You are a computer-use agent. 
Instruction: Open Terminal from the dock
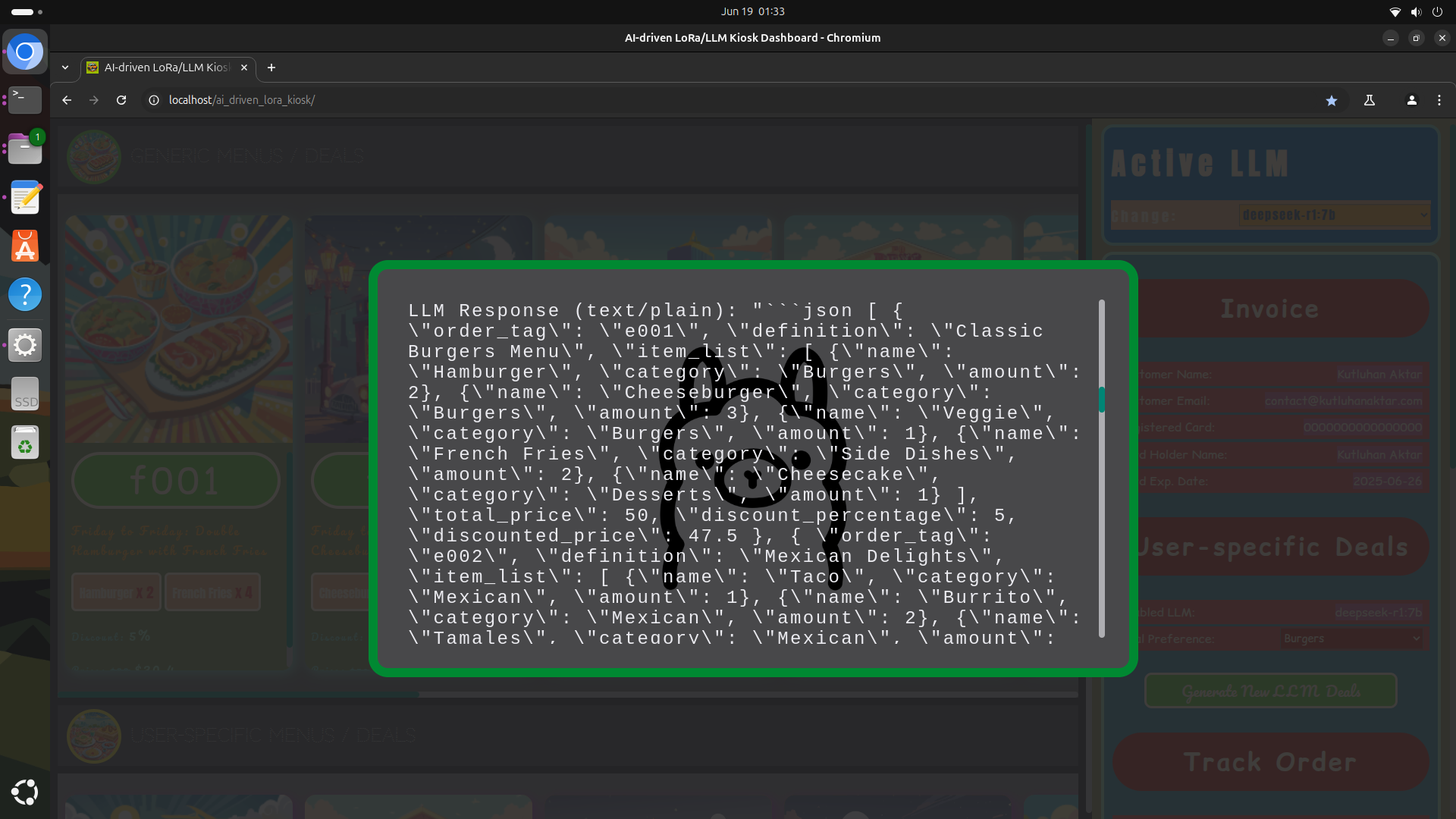click(25, 99)
